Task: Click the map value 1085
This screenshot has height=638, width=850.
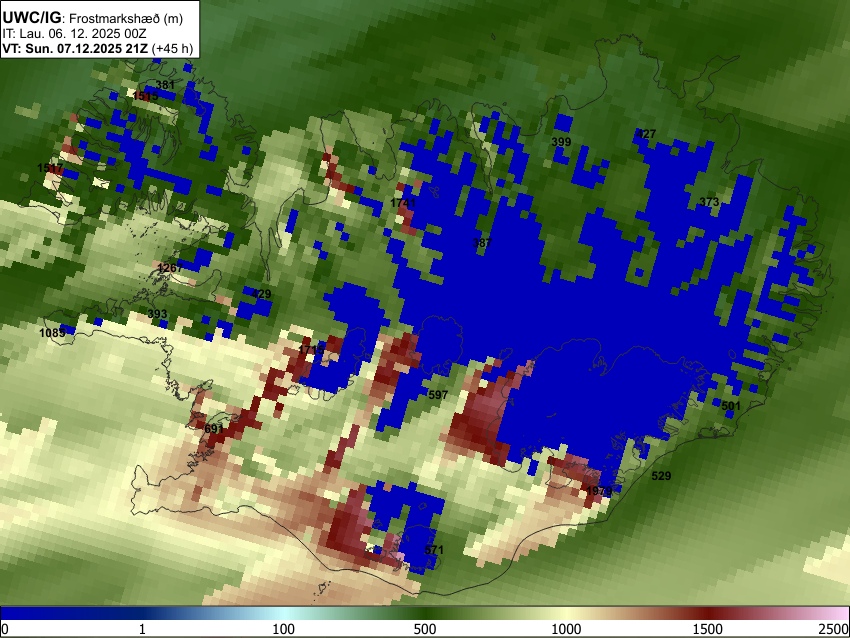Action: pyautogui.click(x=52, y=332)
